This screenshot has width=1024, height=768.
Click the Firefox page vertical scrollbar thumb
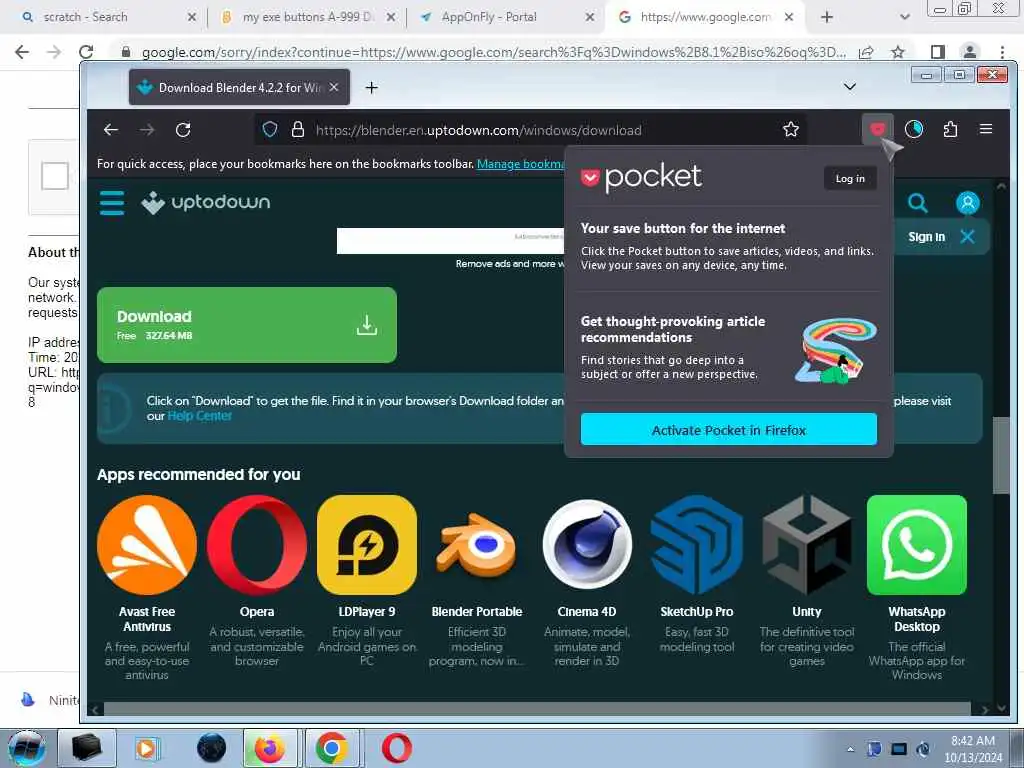tap(1001, 455)
